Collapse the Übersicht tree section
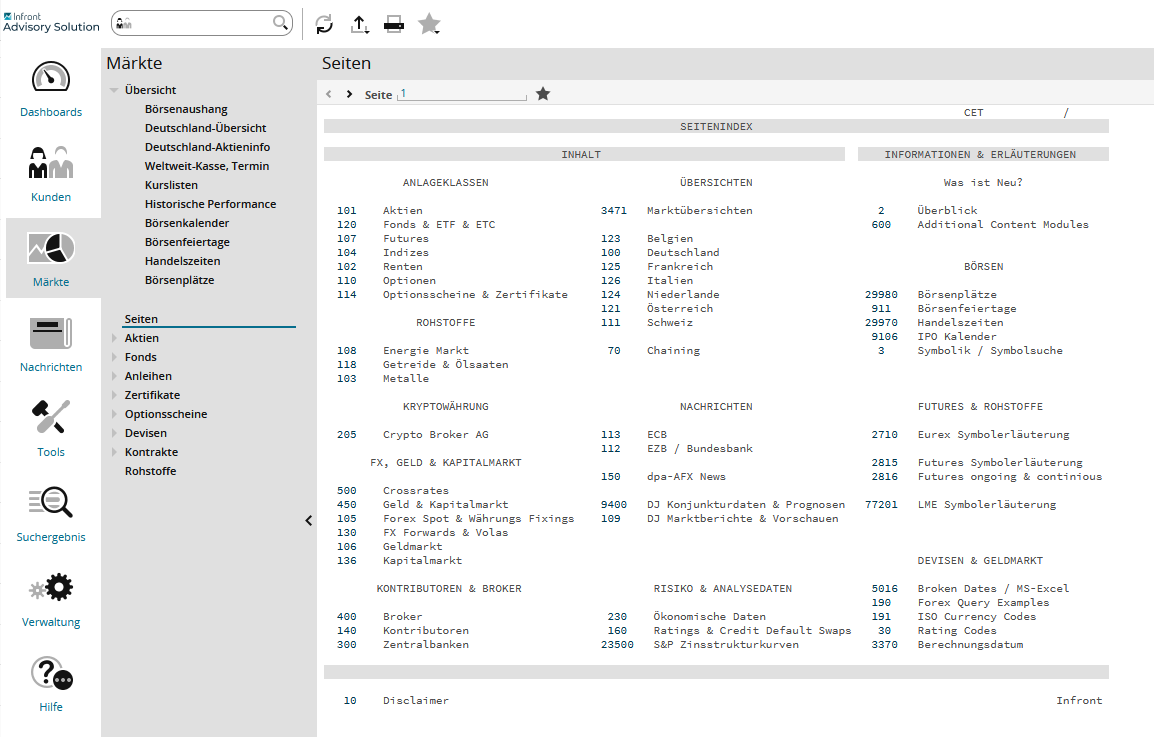The image size is (1154, 737). pos(114,91)
